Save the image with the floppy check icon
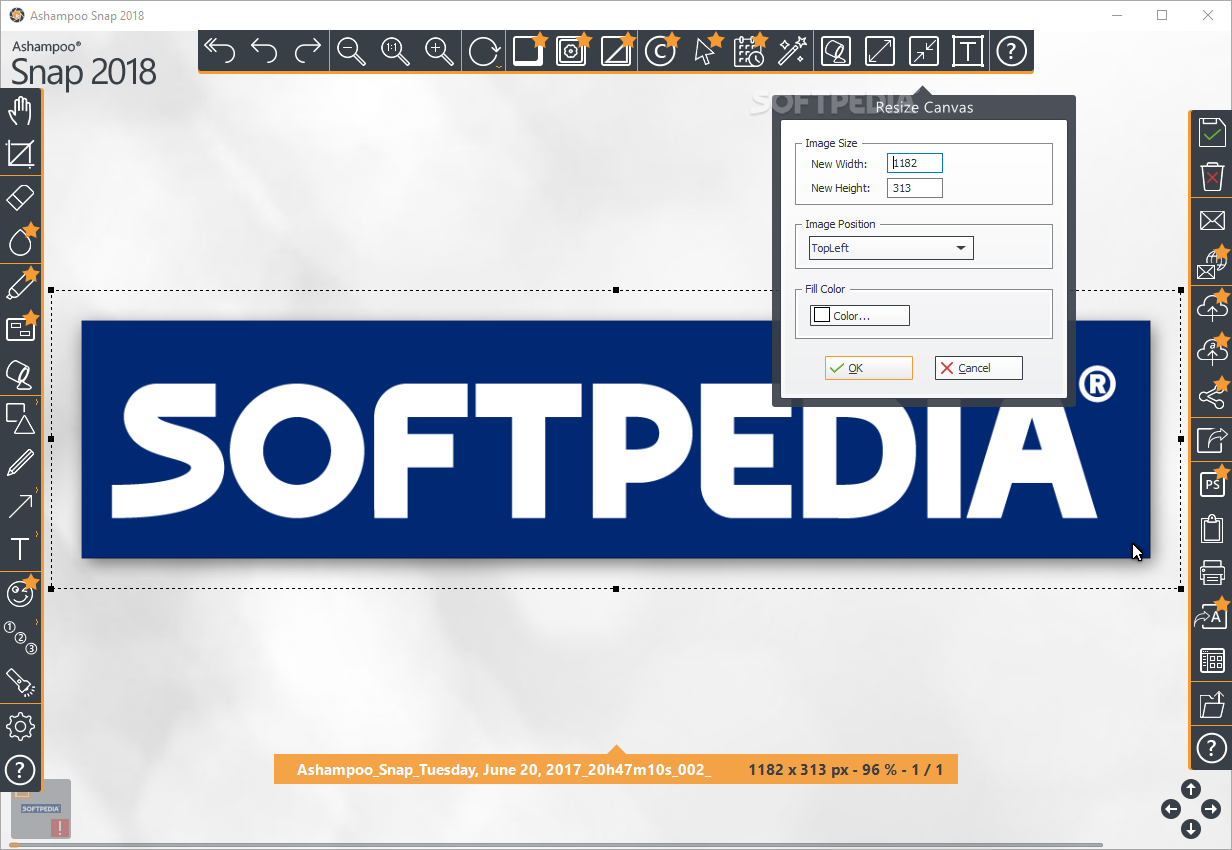The width and height of the screenshot is (1232, 850). click(x=1212, y=132)
